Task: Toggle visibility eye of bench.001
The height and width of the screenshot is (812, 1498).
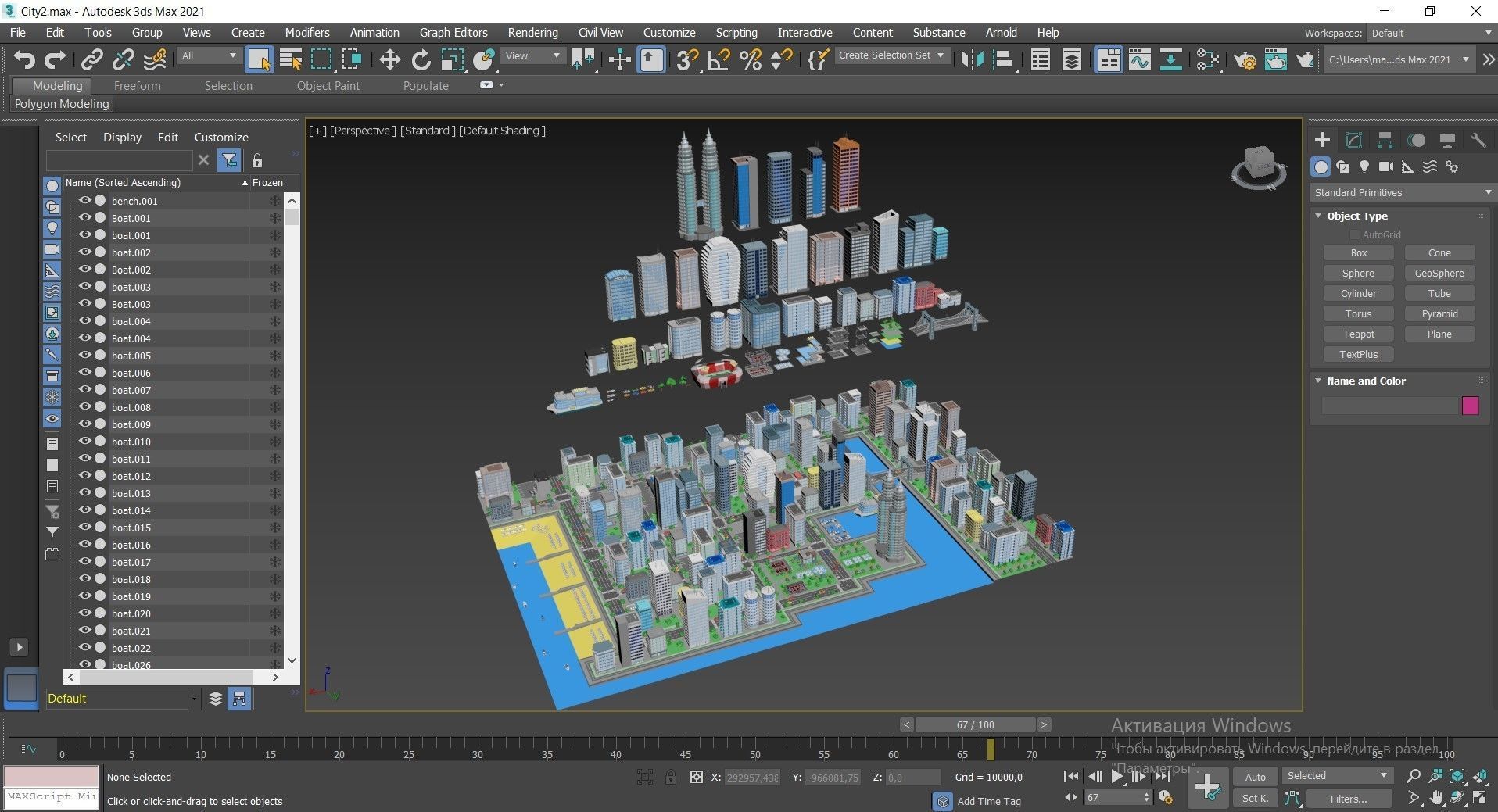Action: pyautogui.click(x=85, y=200)
